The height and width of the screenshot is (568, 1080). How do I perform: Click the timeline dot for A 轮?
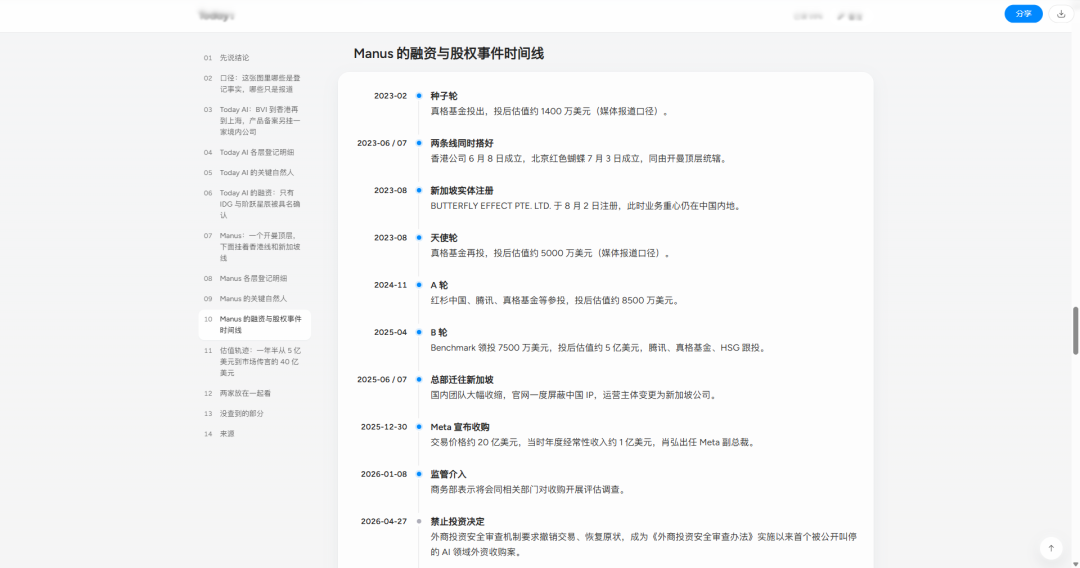pos(419,285)
